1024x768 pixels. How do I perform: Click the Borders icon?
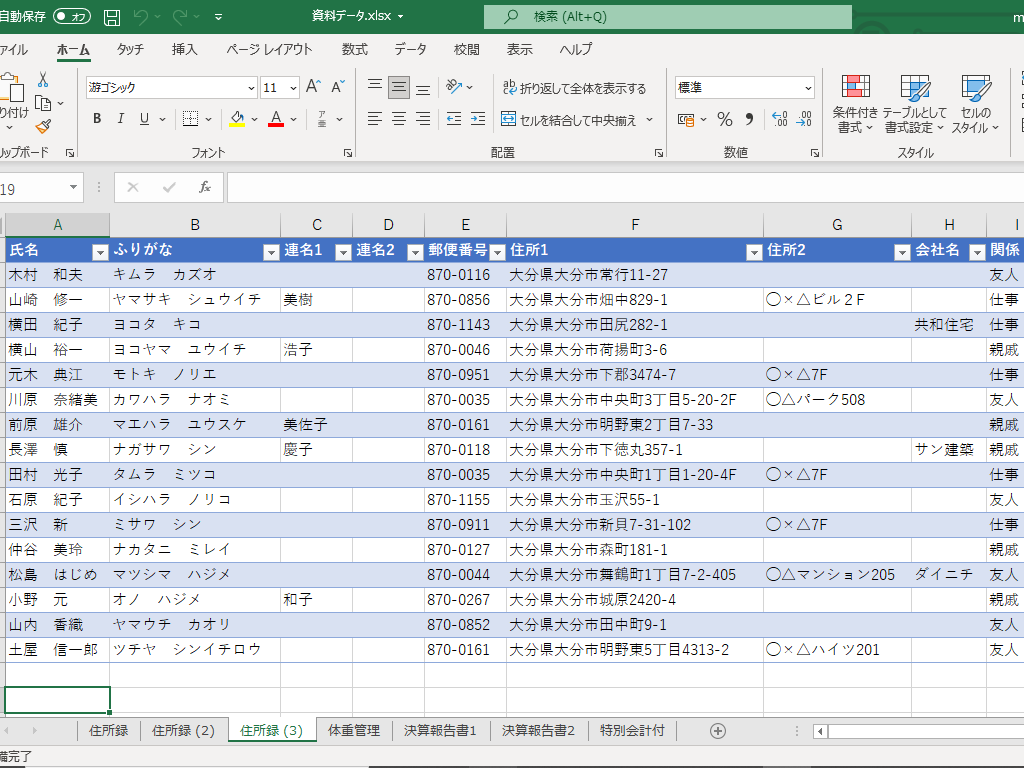pyautogui.click(x=190, y=119)
